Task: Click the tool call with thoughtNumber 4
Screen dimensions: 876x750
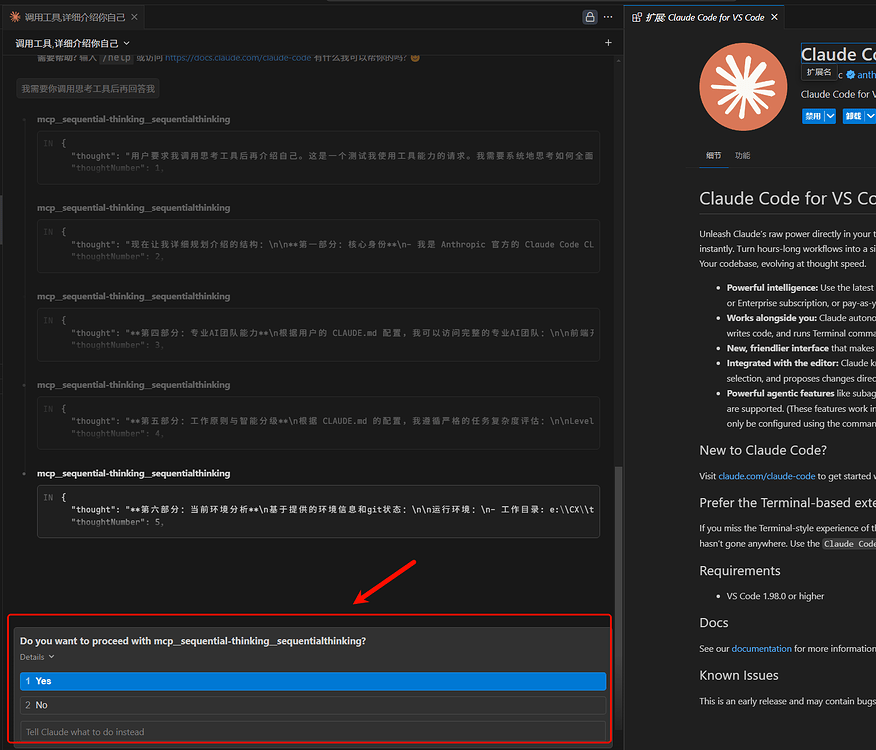Action: click(318, 423)
